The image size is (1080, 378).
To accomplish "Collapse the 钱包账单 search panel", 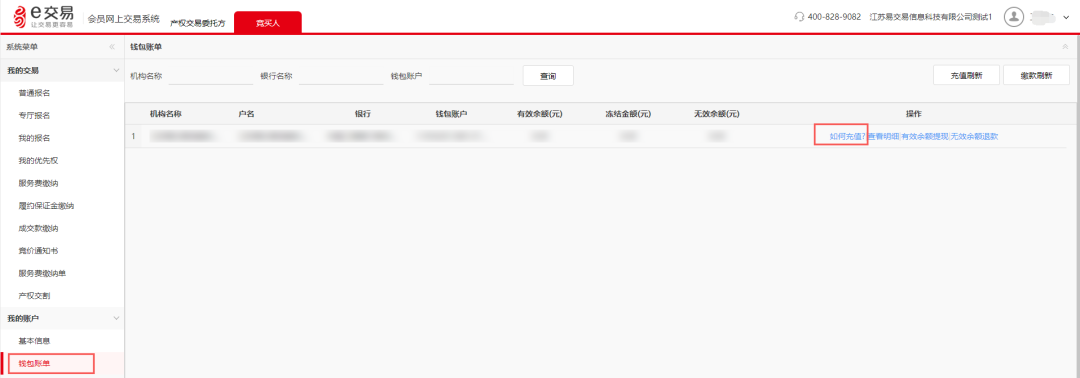I will 1066,47.
